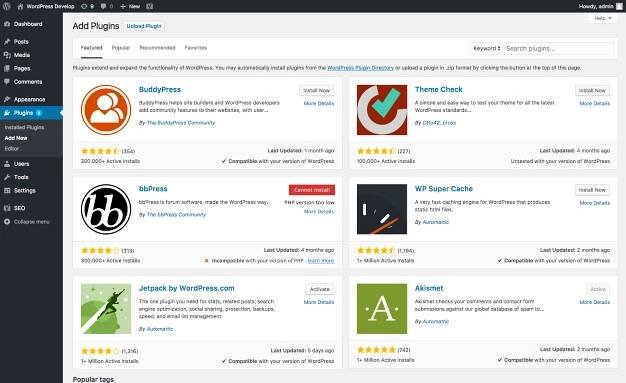Click the Posts pushpin icon

point(7,42)
